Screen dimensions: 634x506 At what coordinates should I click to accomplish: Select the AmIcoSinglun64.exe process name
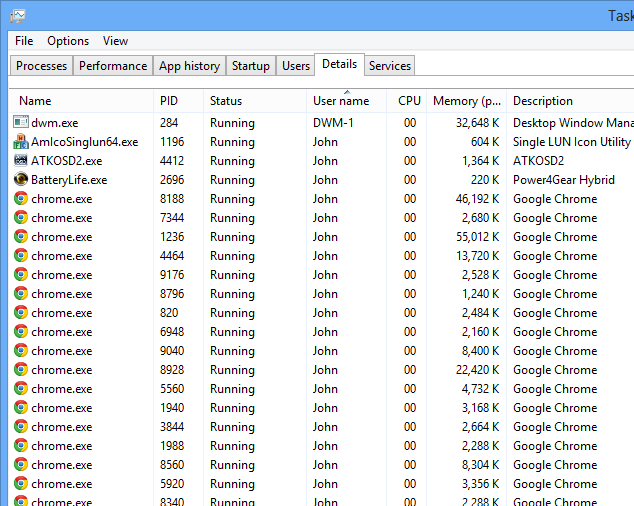pyautogui.click(x=85, y=142)
